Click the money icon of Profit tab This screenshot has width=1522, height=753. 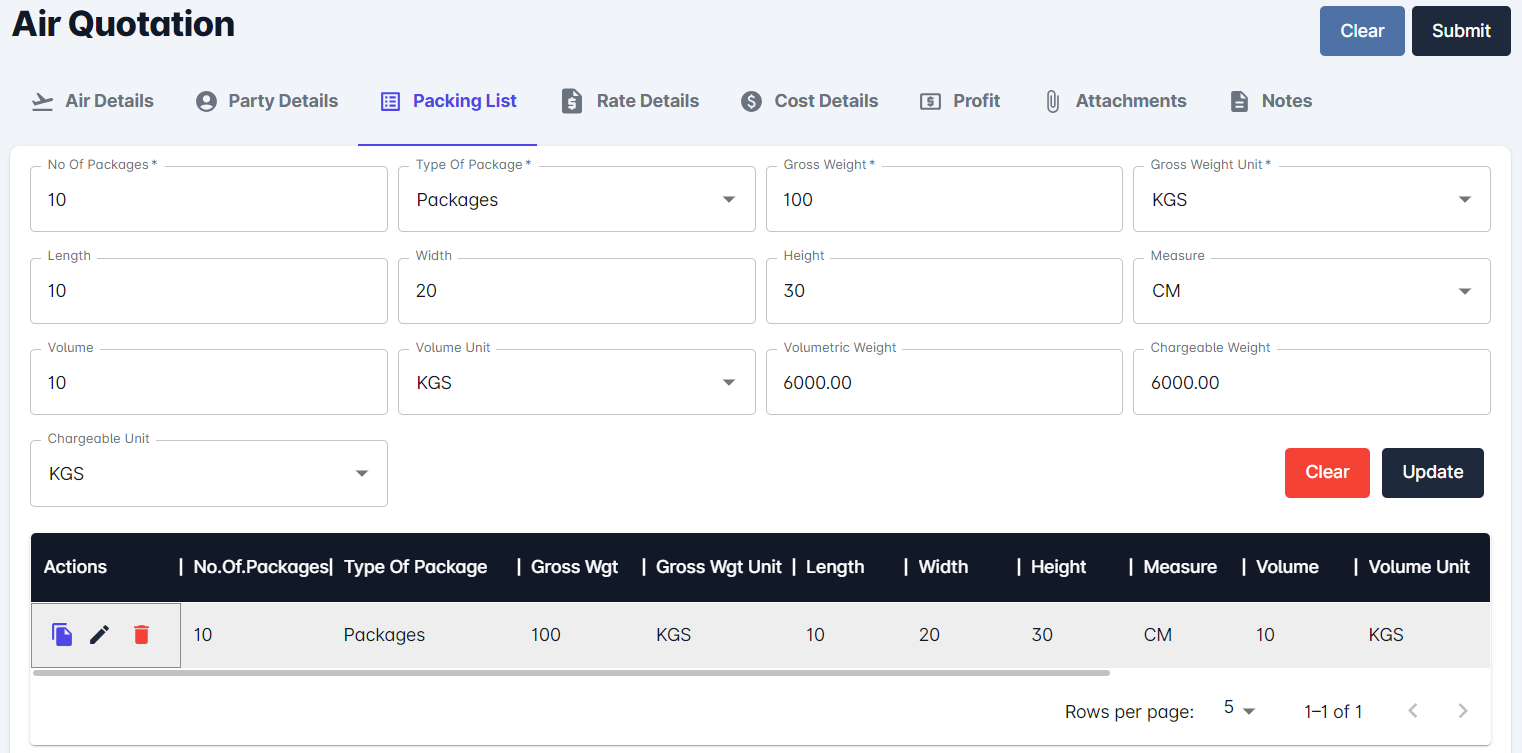(x=931, y=101)
